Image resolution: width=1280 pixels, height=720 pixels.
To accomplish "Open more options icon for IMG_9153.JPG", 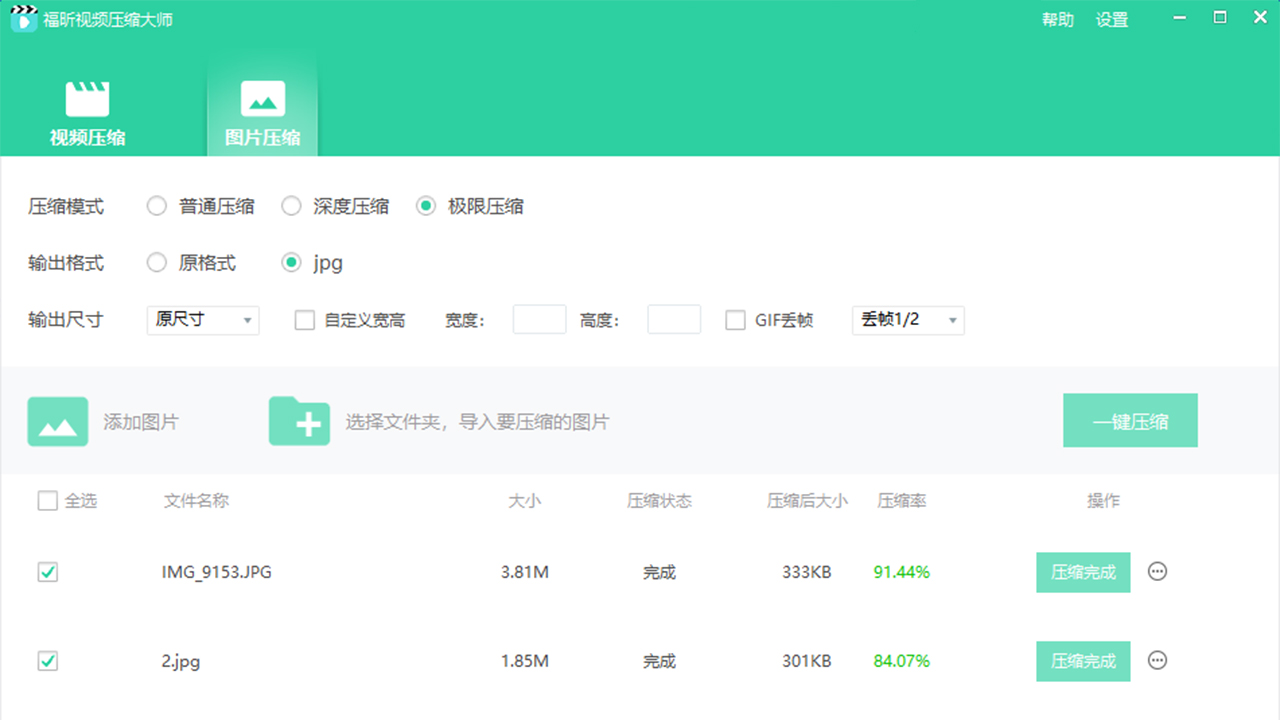I will (x=1157, y=571).
